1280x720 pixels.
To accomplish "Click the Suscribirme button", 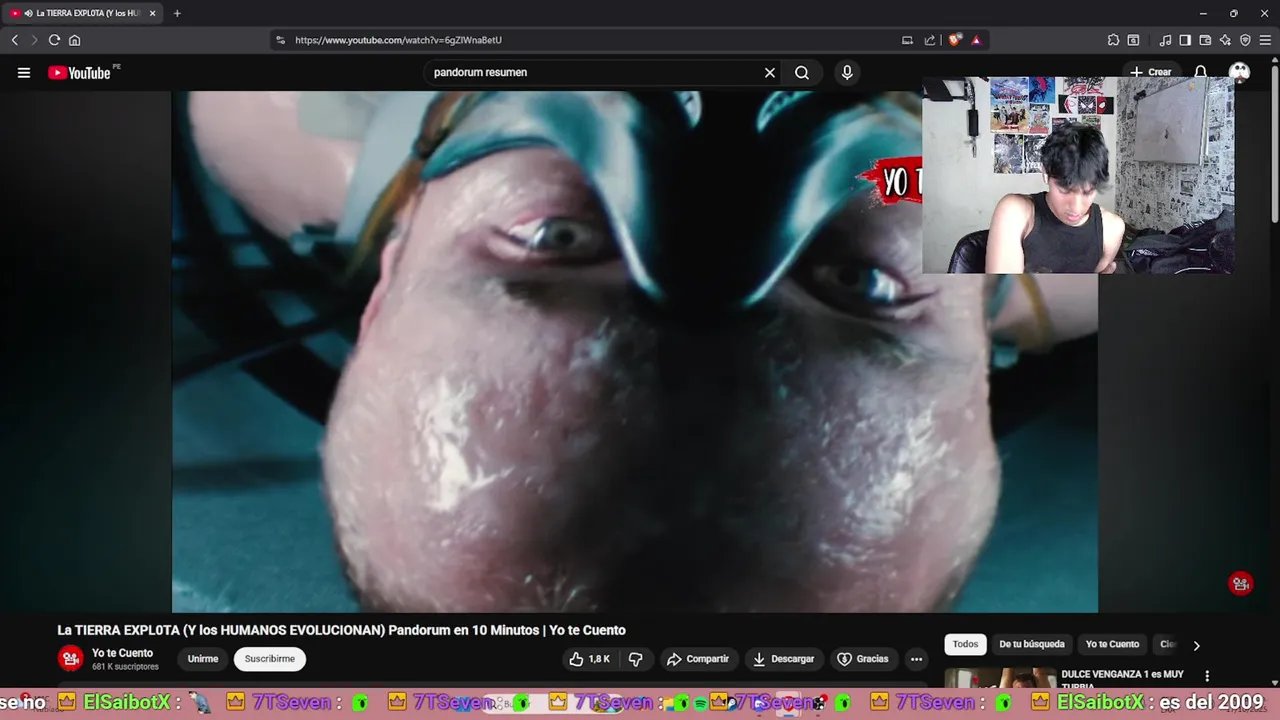I will [x=270, y=659].
